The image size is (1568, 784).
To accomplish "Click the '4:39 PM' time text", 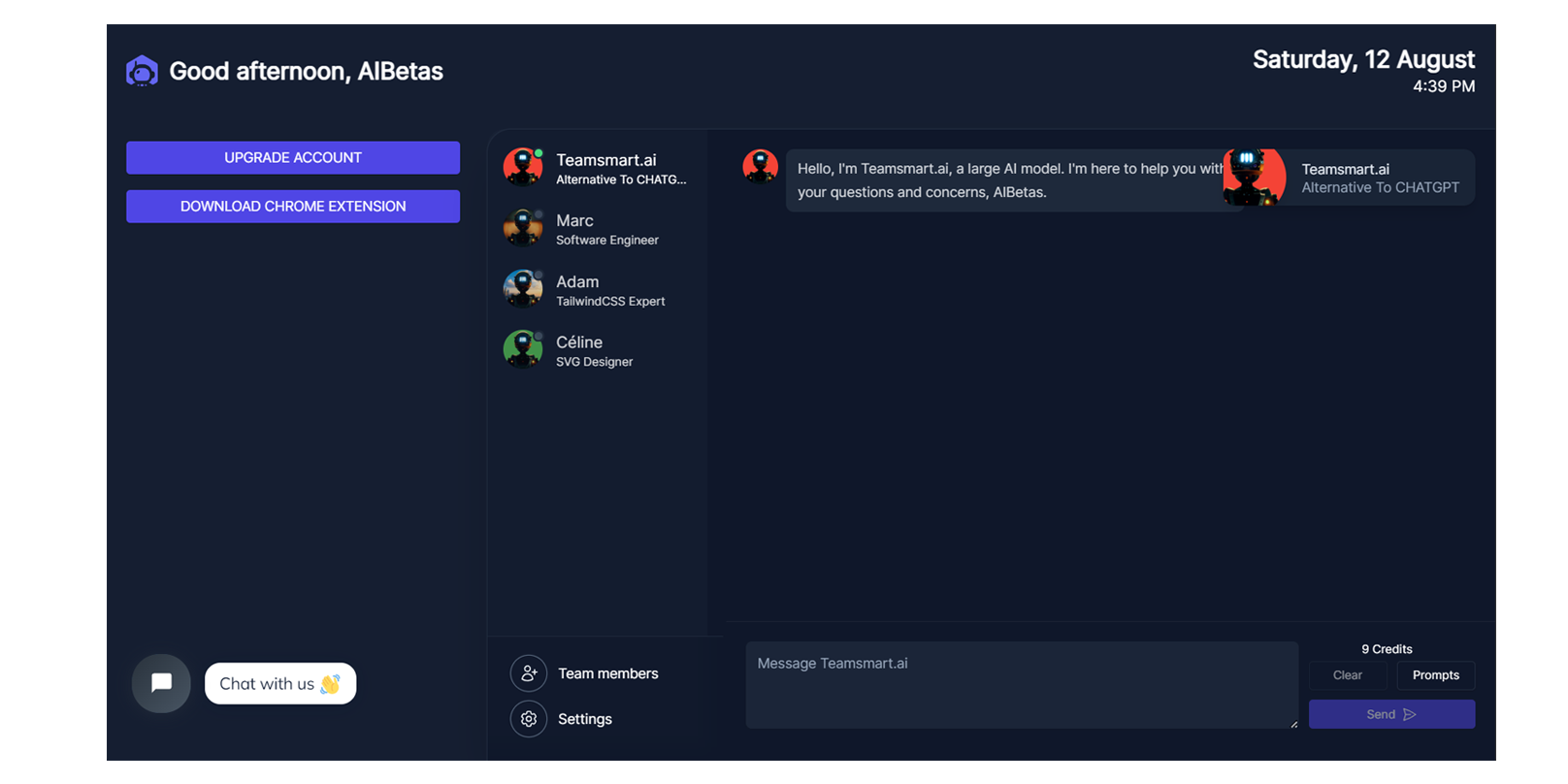I will 1444,86.
